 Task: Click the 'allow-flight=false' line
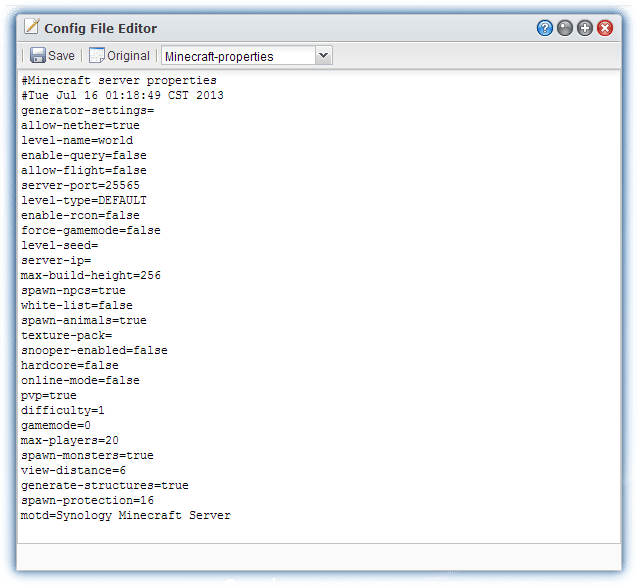point(84,171)
